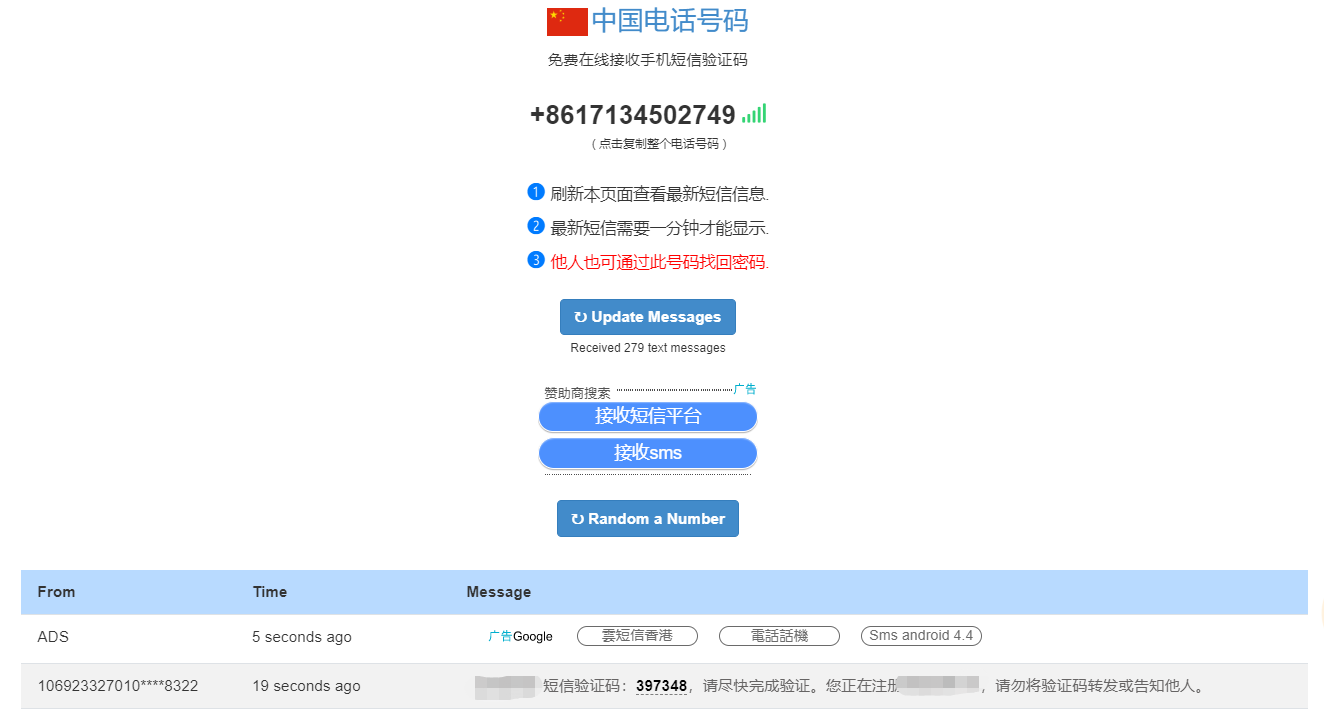Viewport: 1324px width, 725px height.
Task: Open the 接收sms sponsored link
Action: coord(648,452)
